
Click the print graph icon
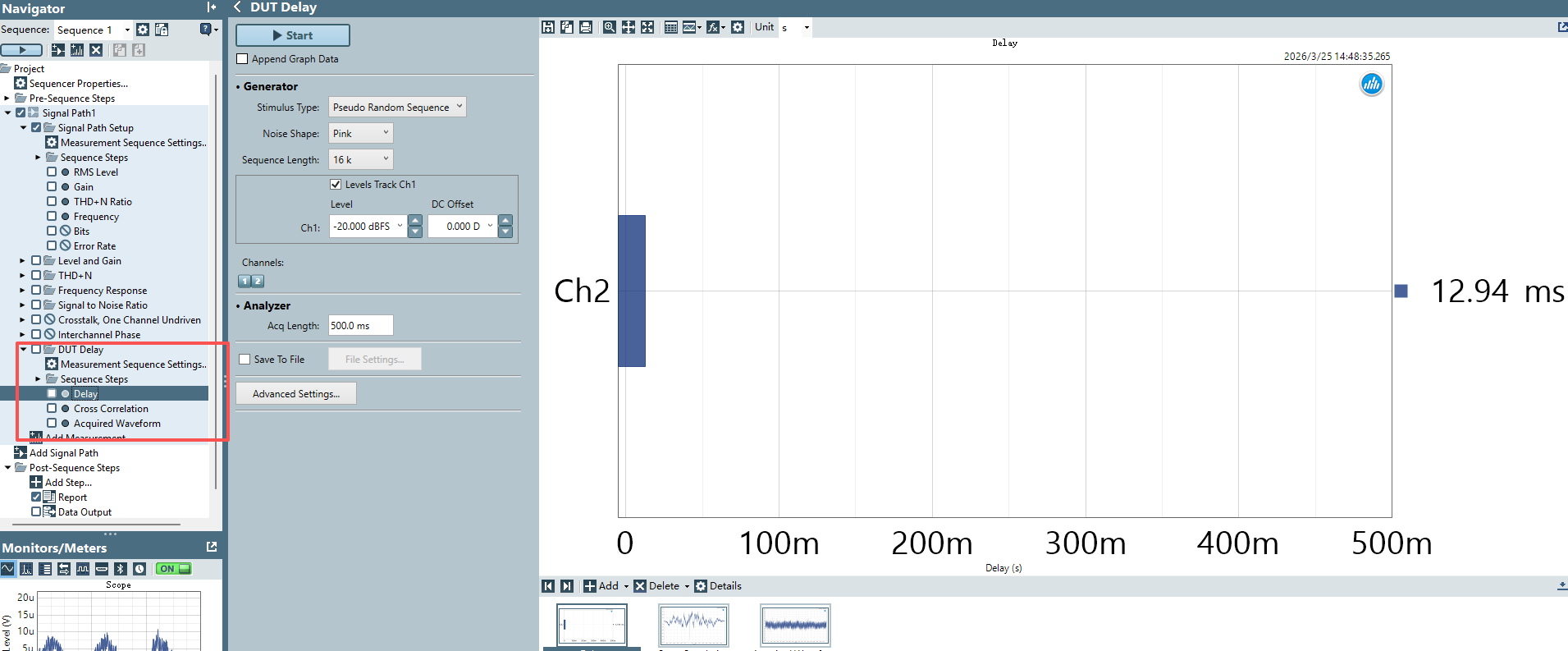586,27
